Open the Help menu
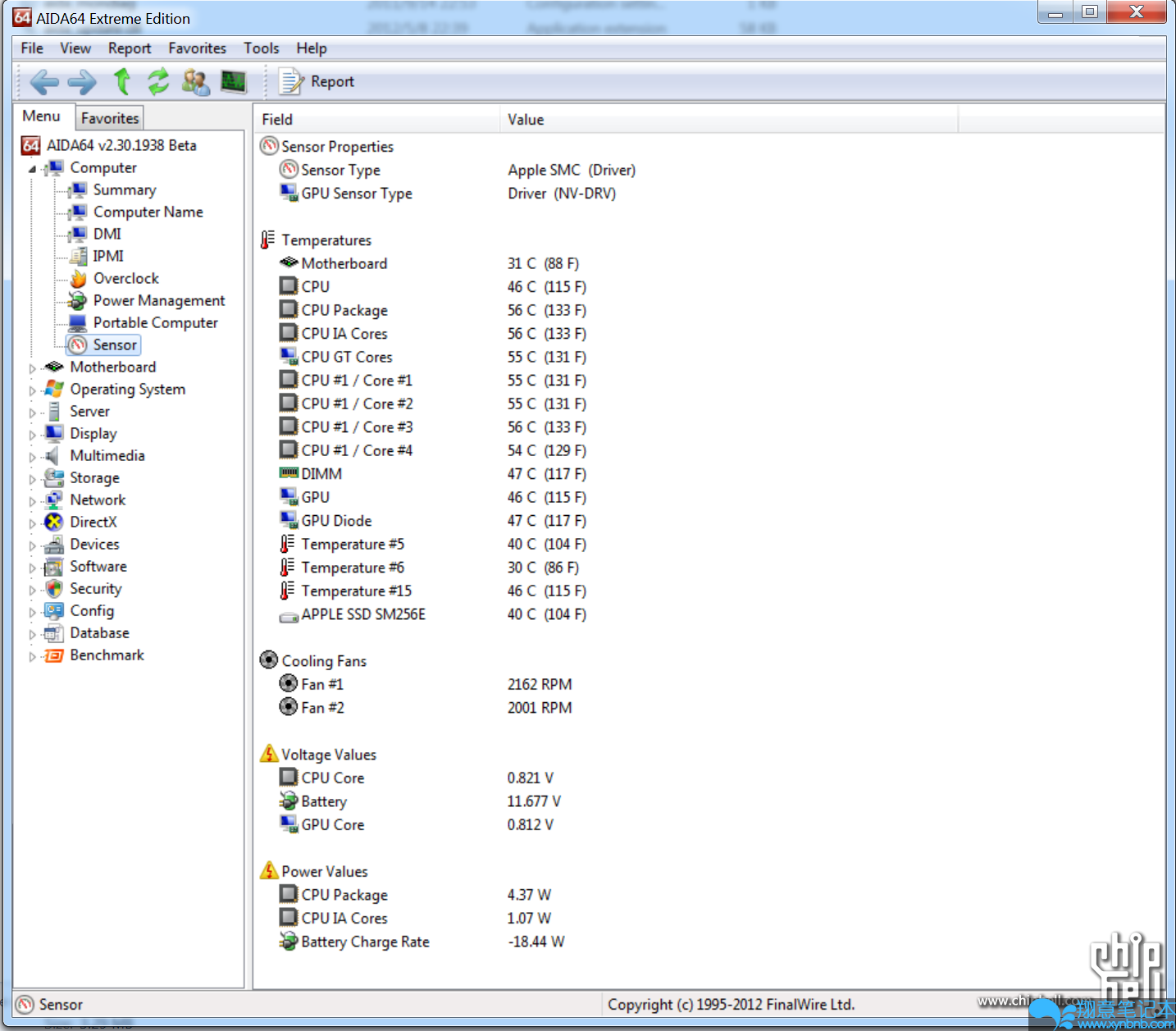 pyautogui.click(x=312, y=48)
